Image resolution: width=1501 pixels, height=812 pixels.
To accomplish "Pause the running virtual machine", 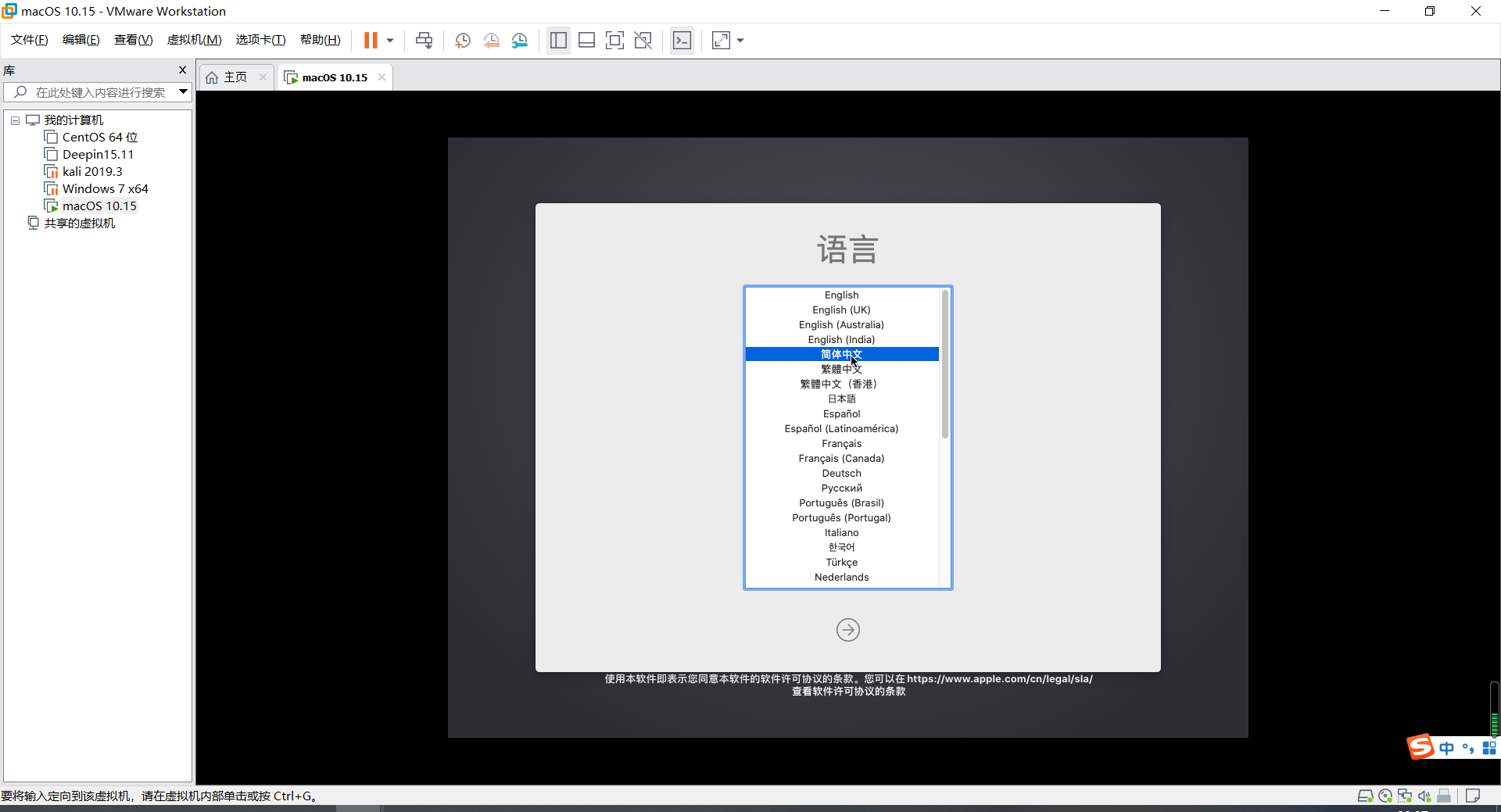I will (371, 40).
